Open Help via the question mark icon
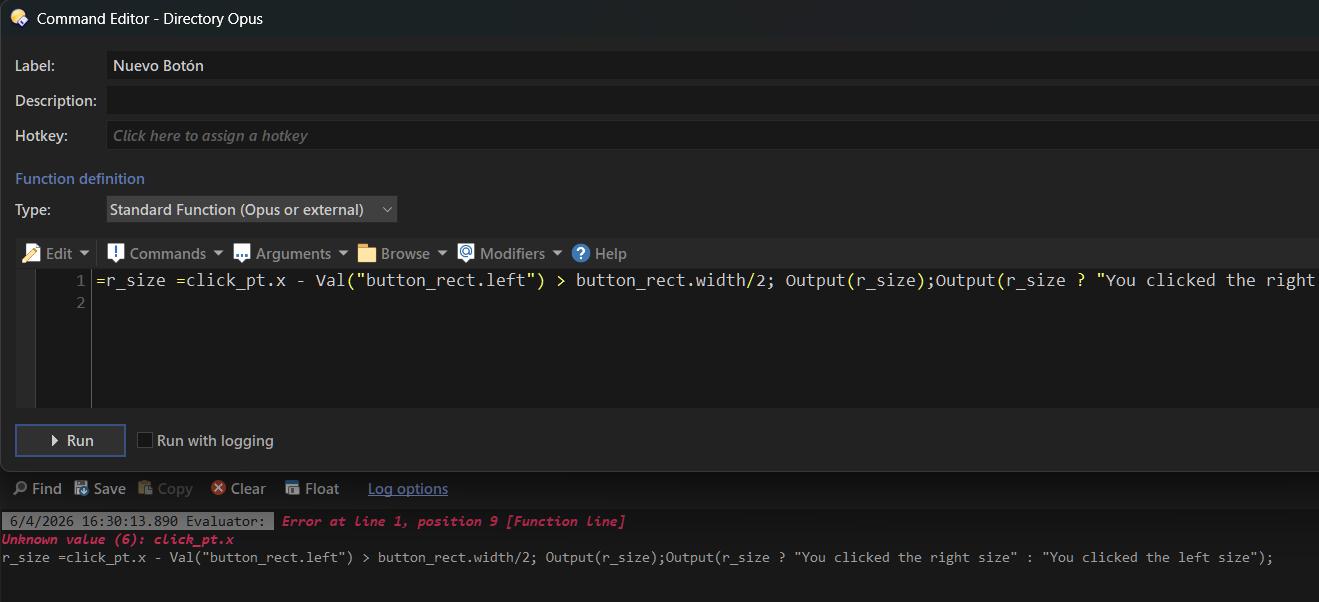This screenshot has height=602, width=1319. [581, 253]
